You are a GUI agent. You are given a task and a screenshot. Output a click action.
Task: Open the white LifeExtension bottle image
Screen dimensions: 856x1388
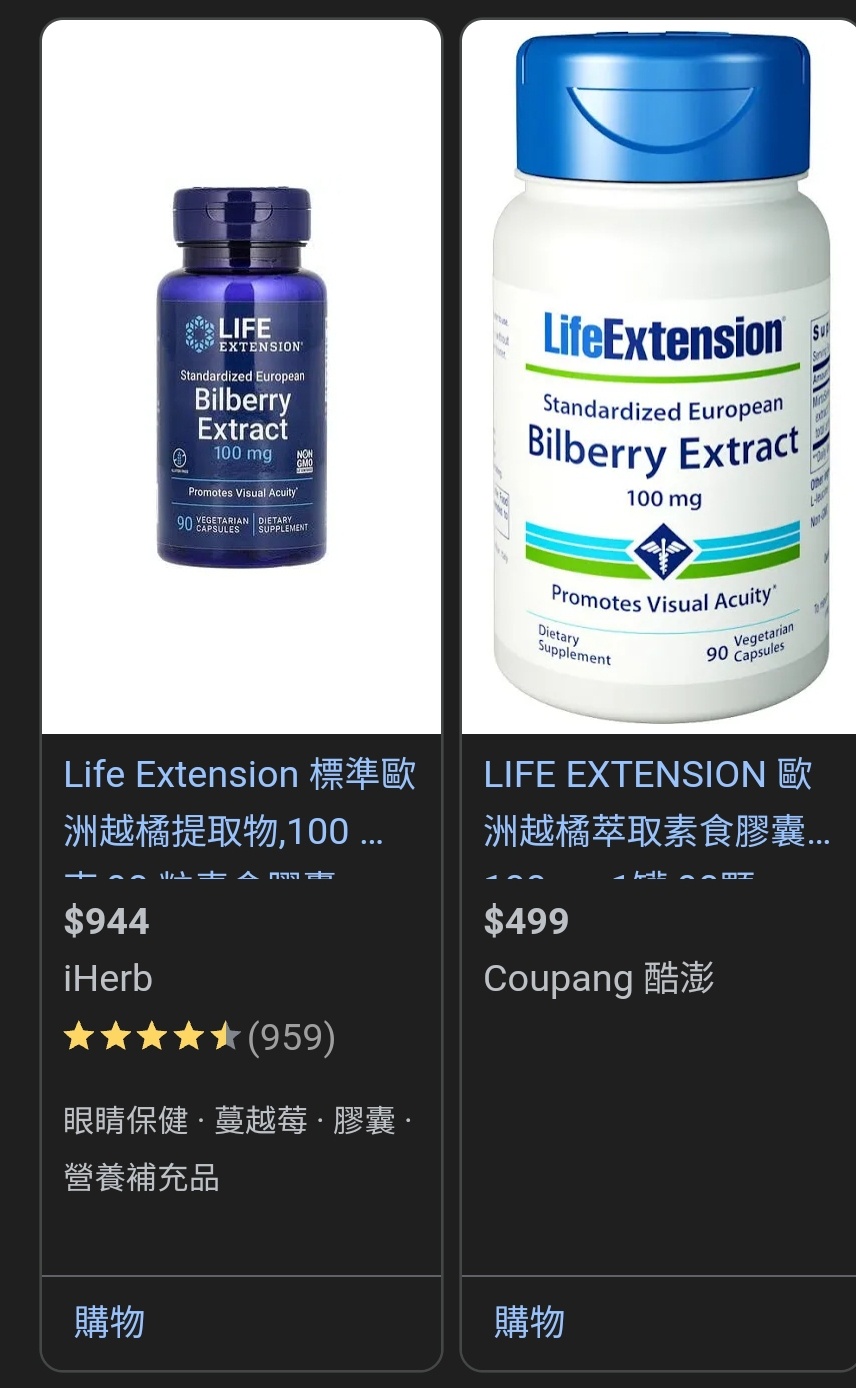(659, 377)
